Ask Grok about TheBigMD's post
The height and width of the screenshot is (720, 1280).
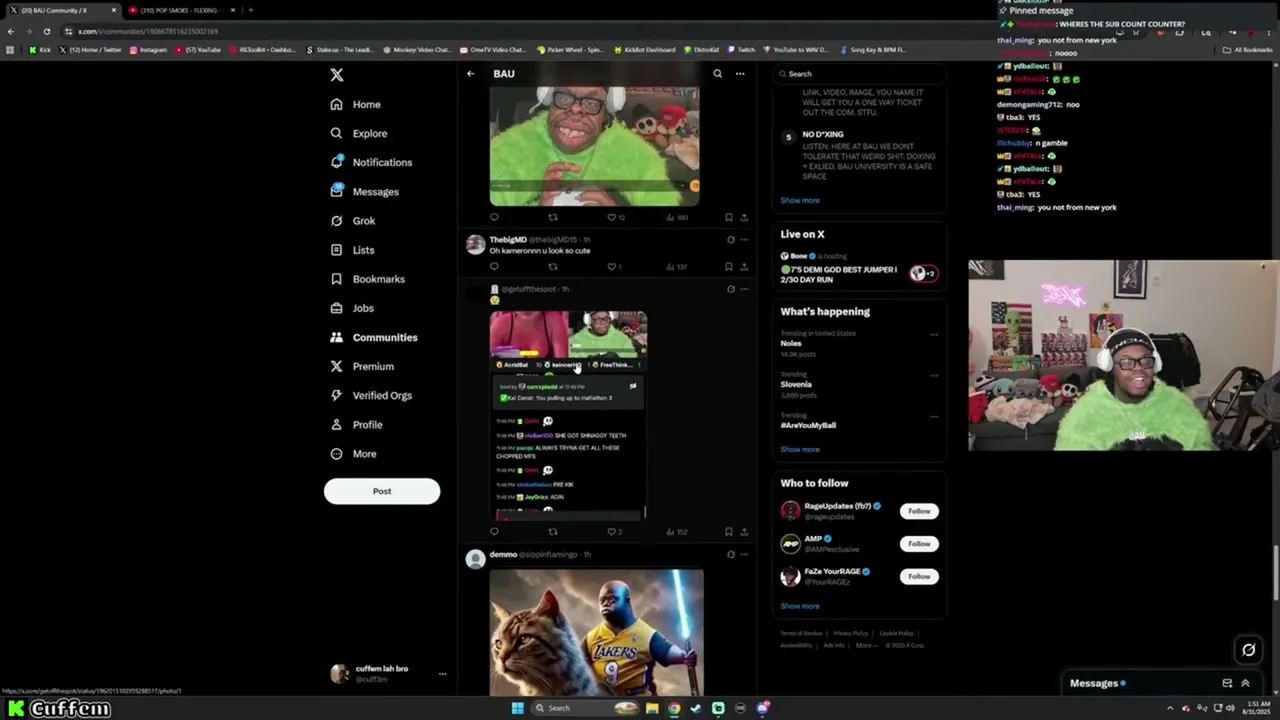(x=731, y=240)
